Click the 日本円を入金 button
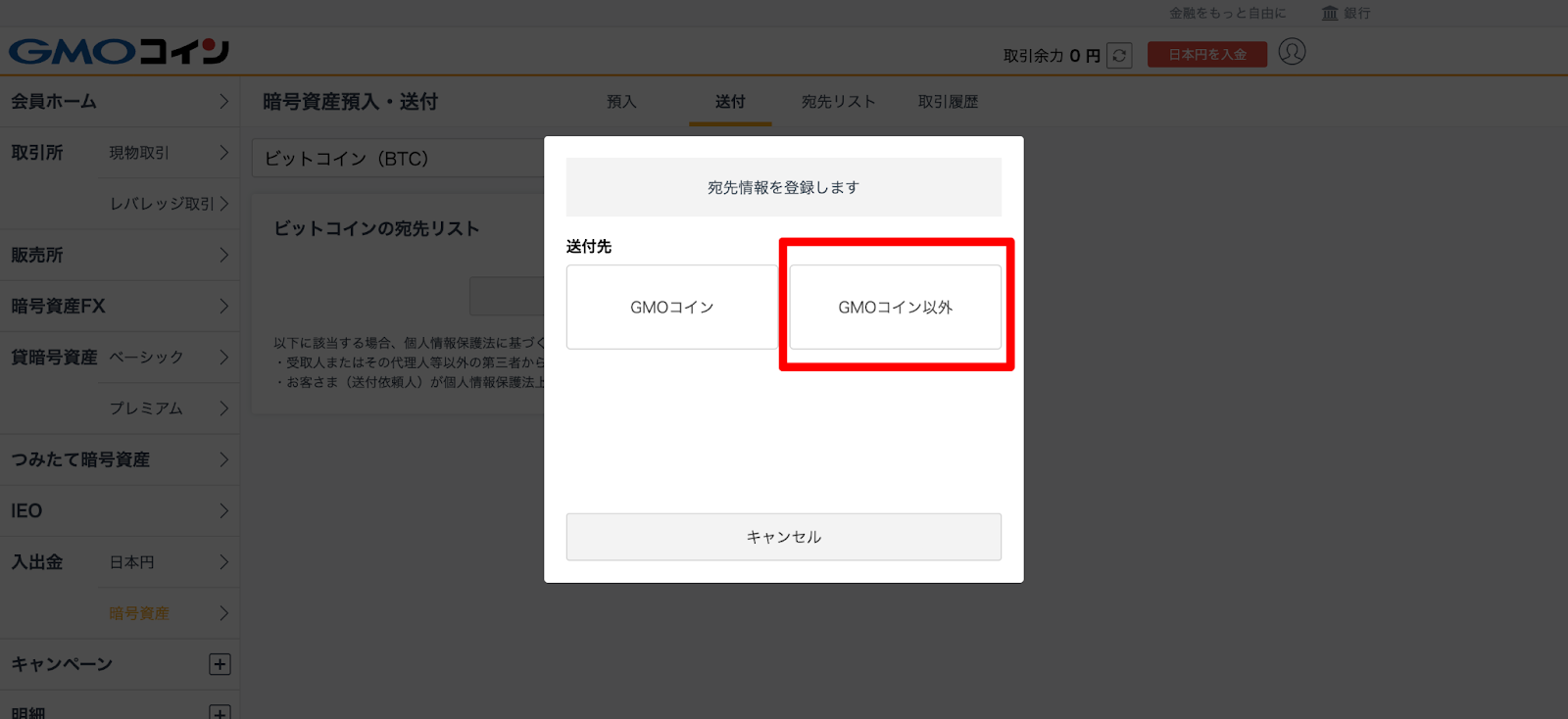This screenshot has height=719, width=1568. click(1207, 55)
